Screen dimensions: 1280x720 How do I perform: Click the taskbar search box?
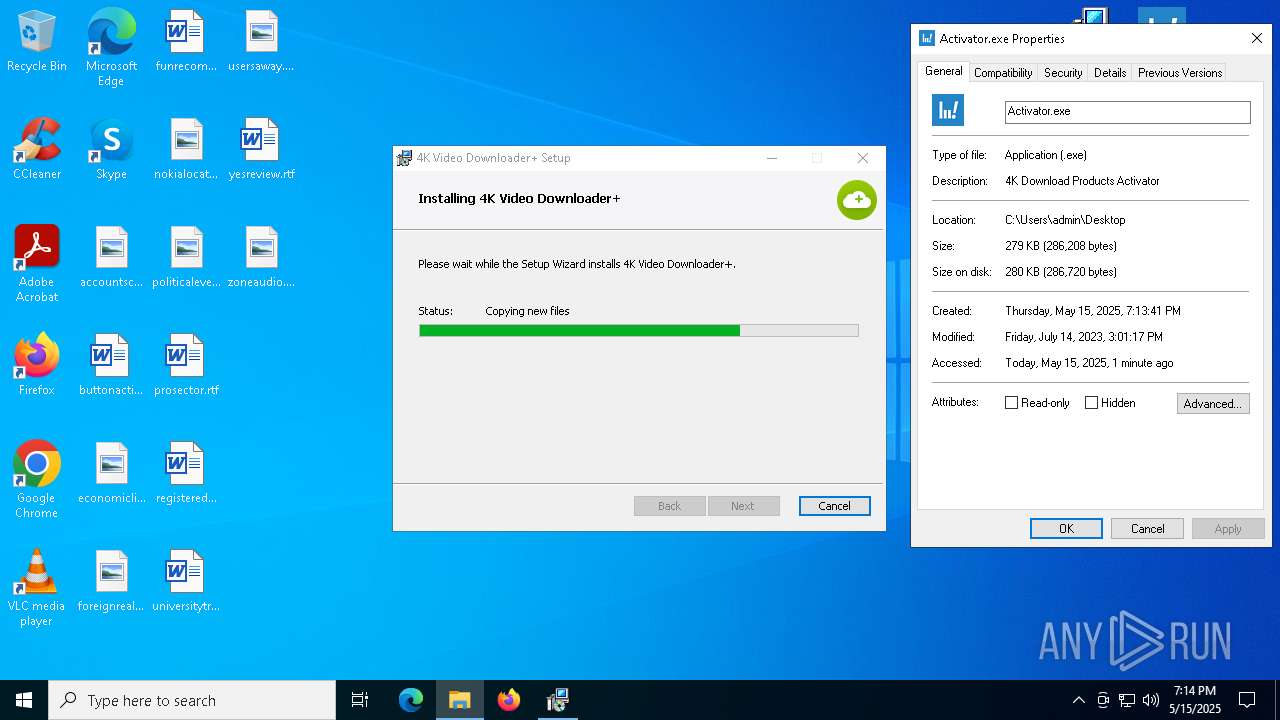[192, 700]
